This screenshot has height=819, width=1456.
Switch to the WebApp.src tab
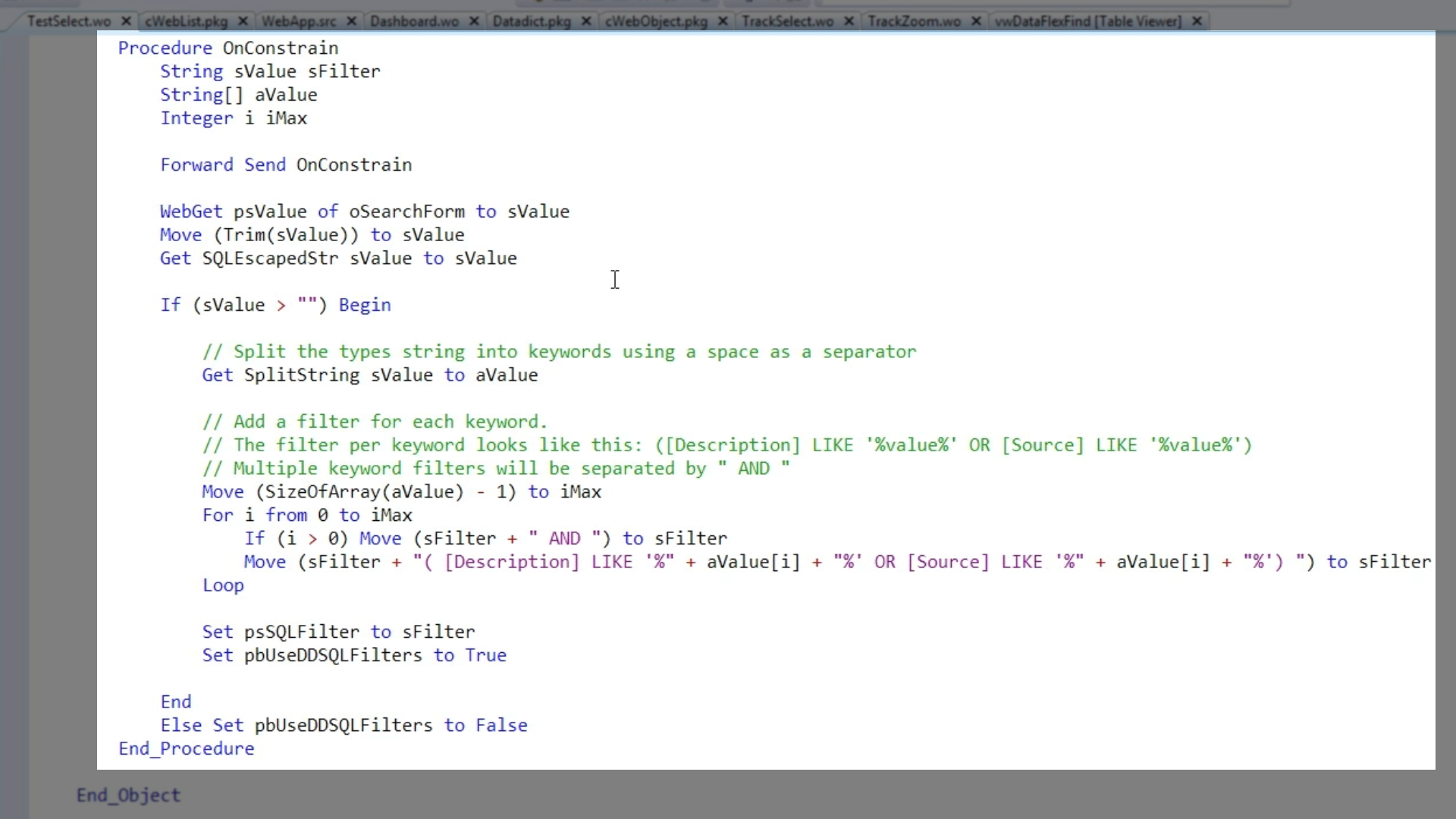point(299,21)
